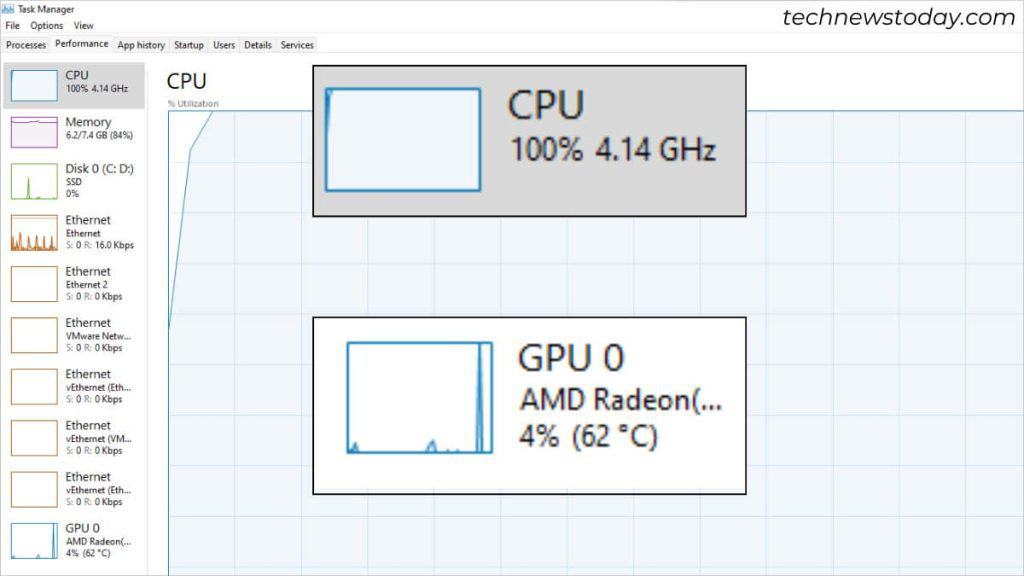This screenshot has width=1024, height=576.
Task: Switch to the Users tab
Action: pos(224,45)
